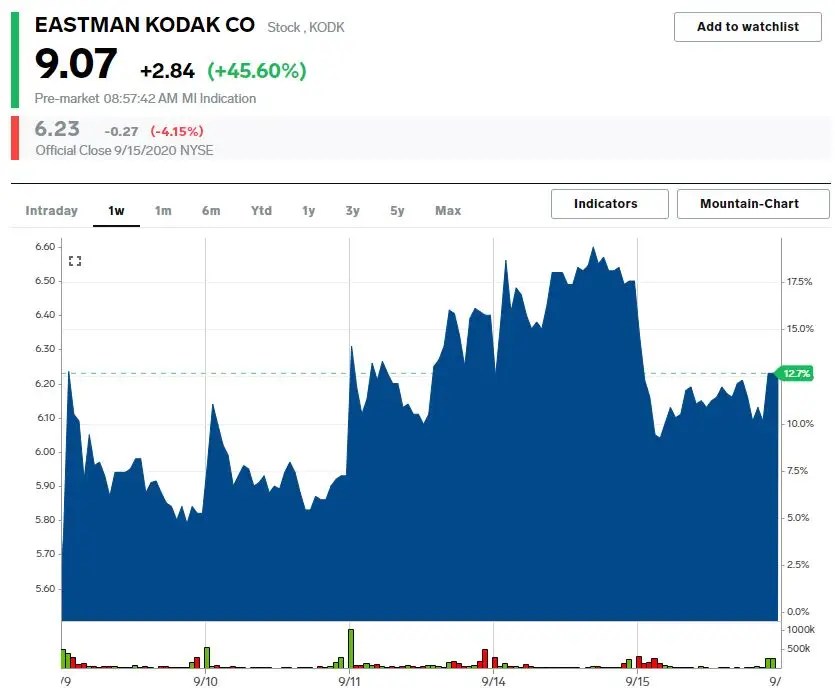Switch to the 3y chart view

(352, 211)
